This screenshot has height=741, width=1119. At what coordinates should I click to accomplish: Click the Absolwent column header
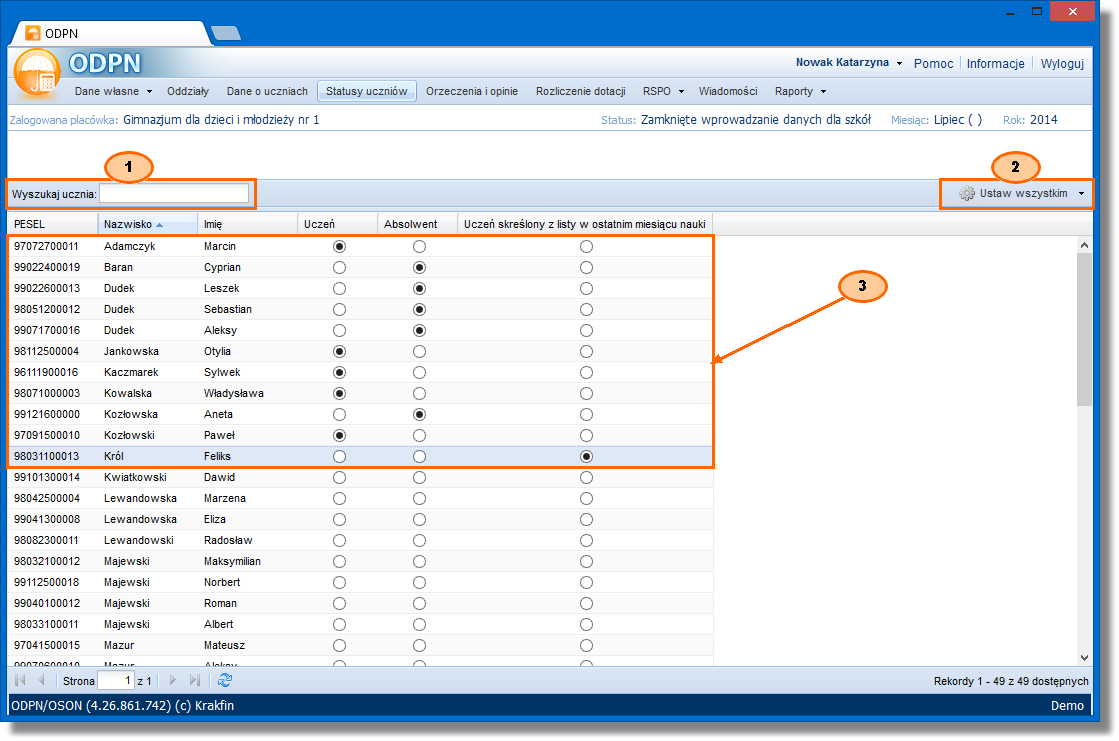pos(417,224)
